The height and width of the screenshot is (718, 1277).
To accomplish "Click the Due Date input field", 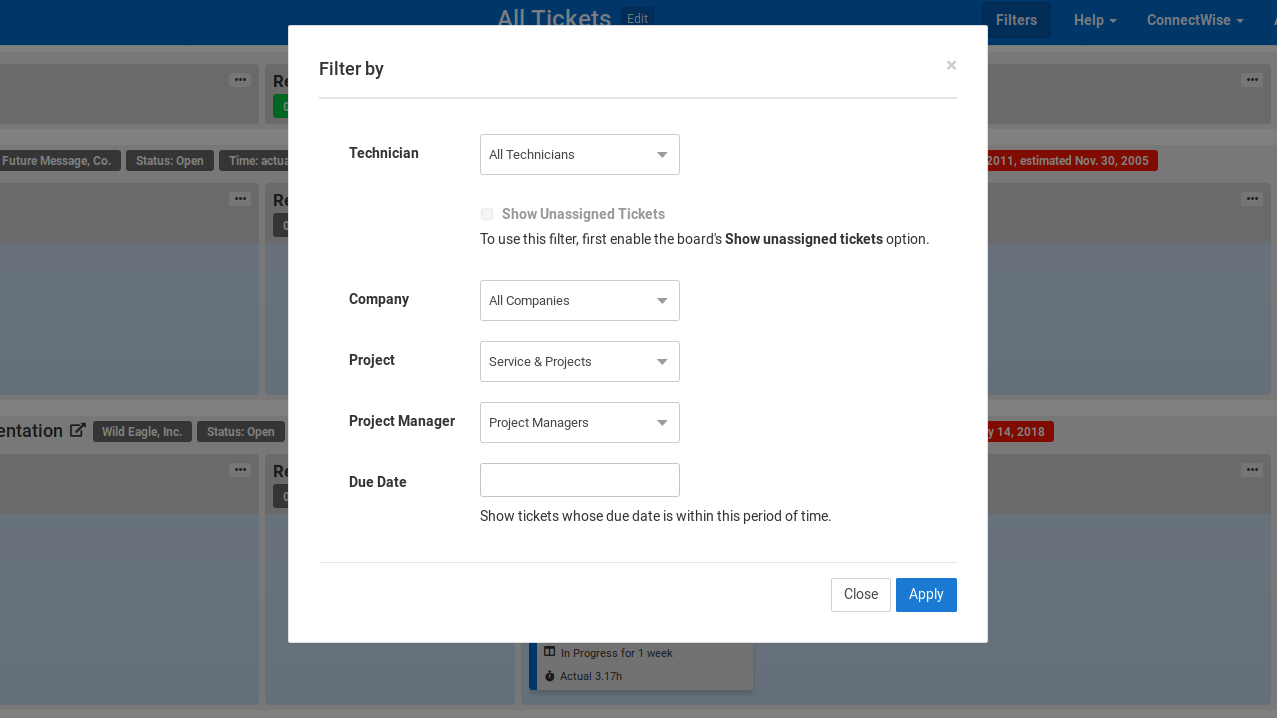I will click(x=580, y=480).
